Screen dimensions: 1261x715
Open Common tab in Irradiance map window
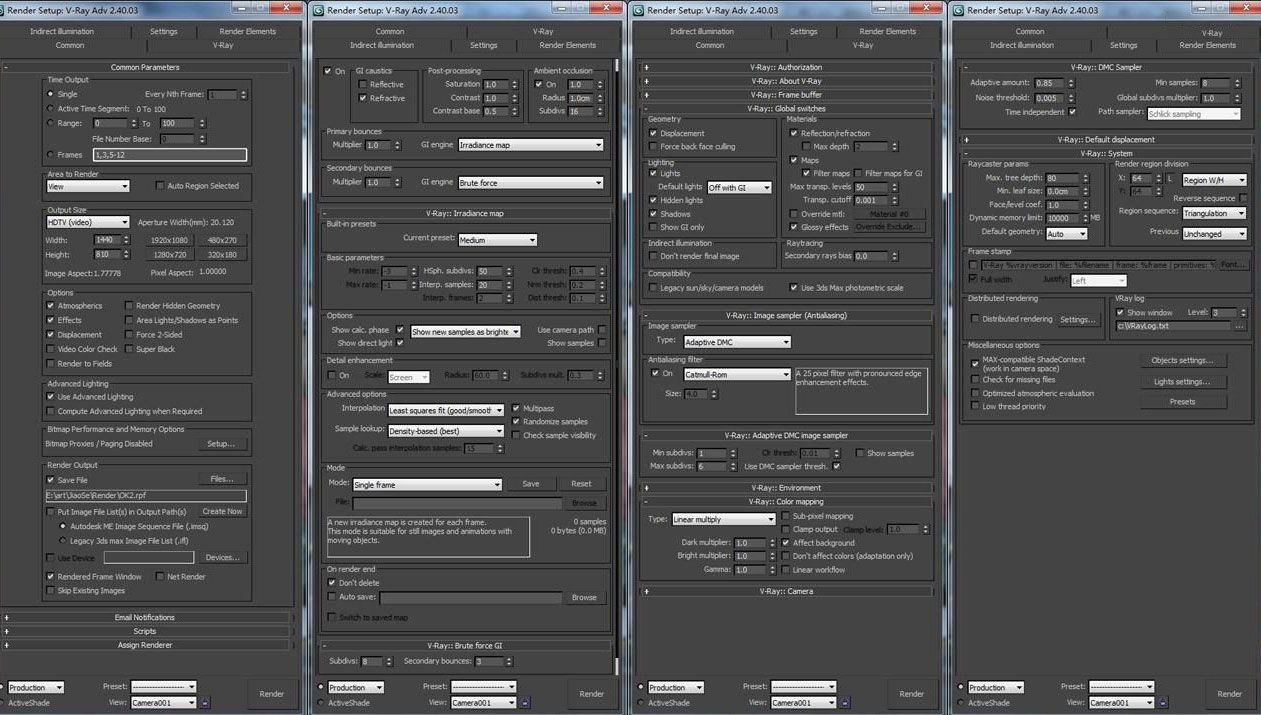[390, 31]
